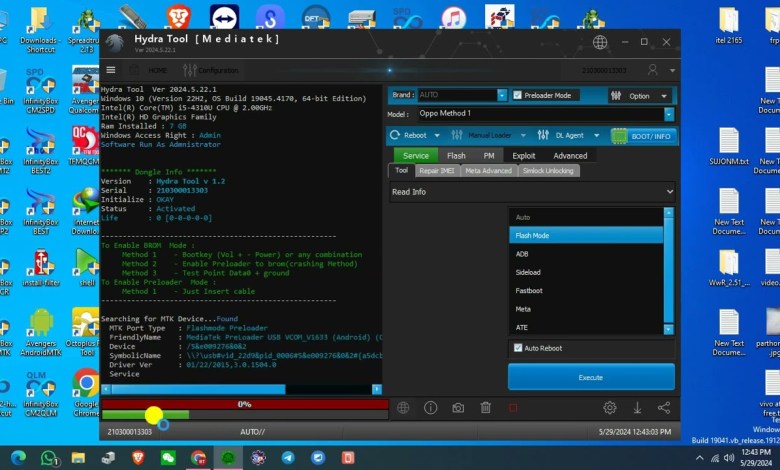Viewport: 780px width, 470px height.
Task: Open the Repair IMEI sub-tab
Action: point(437,171)
